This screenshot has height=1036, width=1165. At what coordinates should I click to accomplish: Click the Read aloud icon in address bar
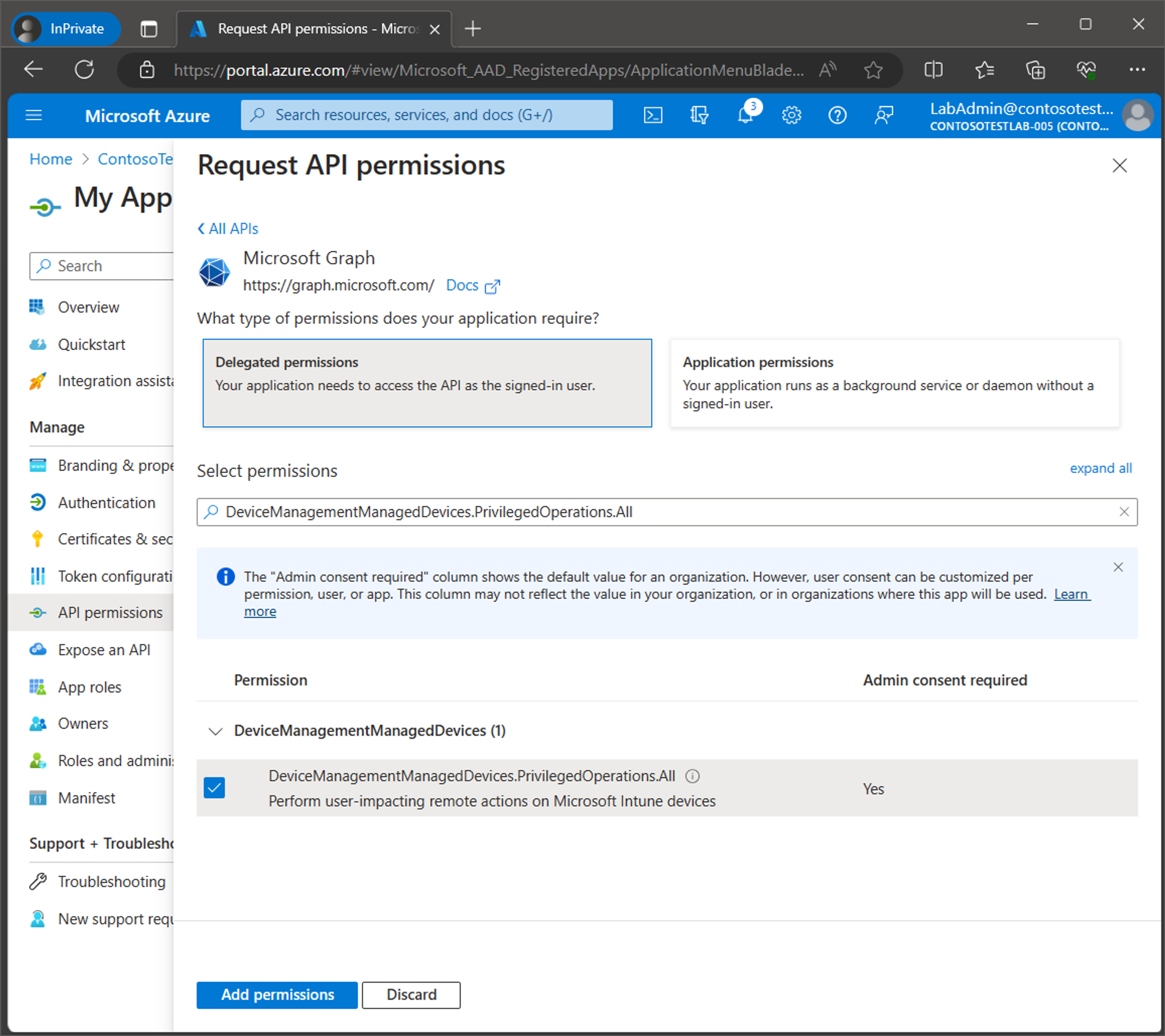coord(828,70)
